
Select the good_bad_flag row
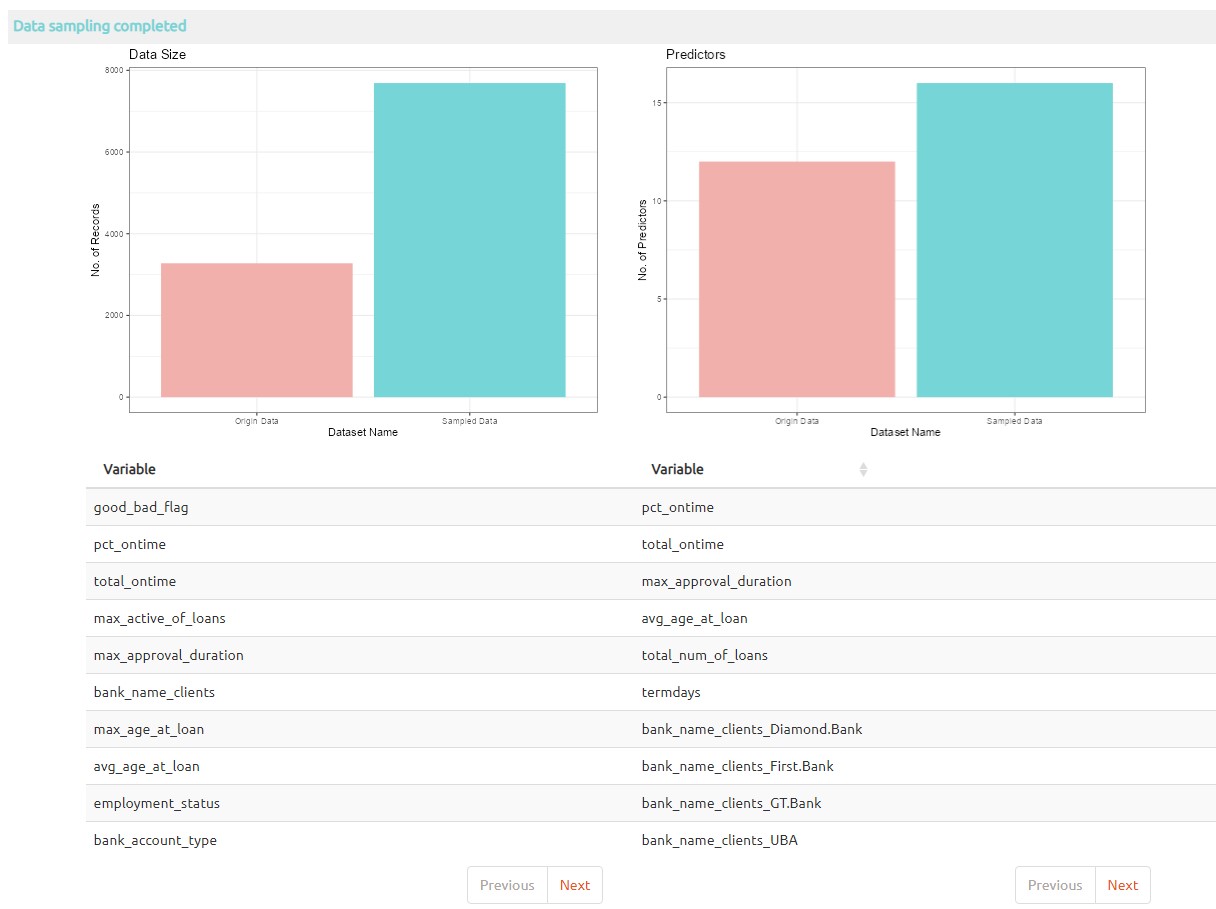pyautogui.click(x=141, y=507)
